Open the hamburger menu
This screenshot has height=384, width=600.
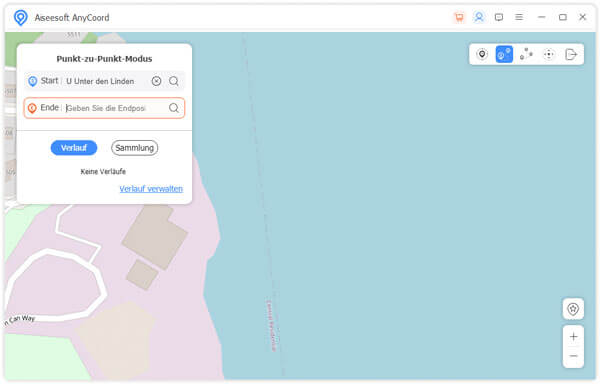pos(519,17)
